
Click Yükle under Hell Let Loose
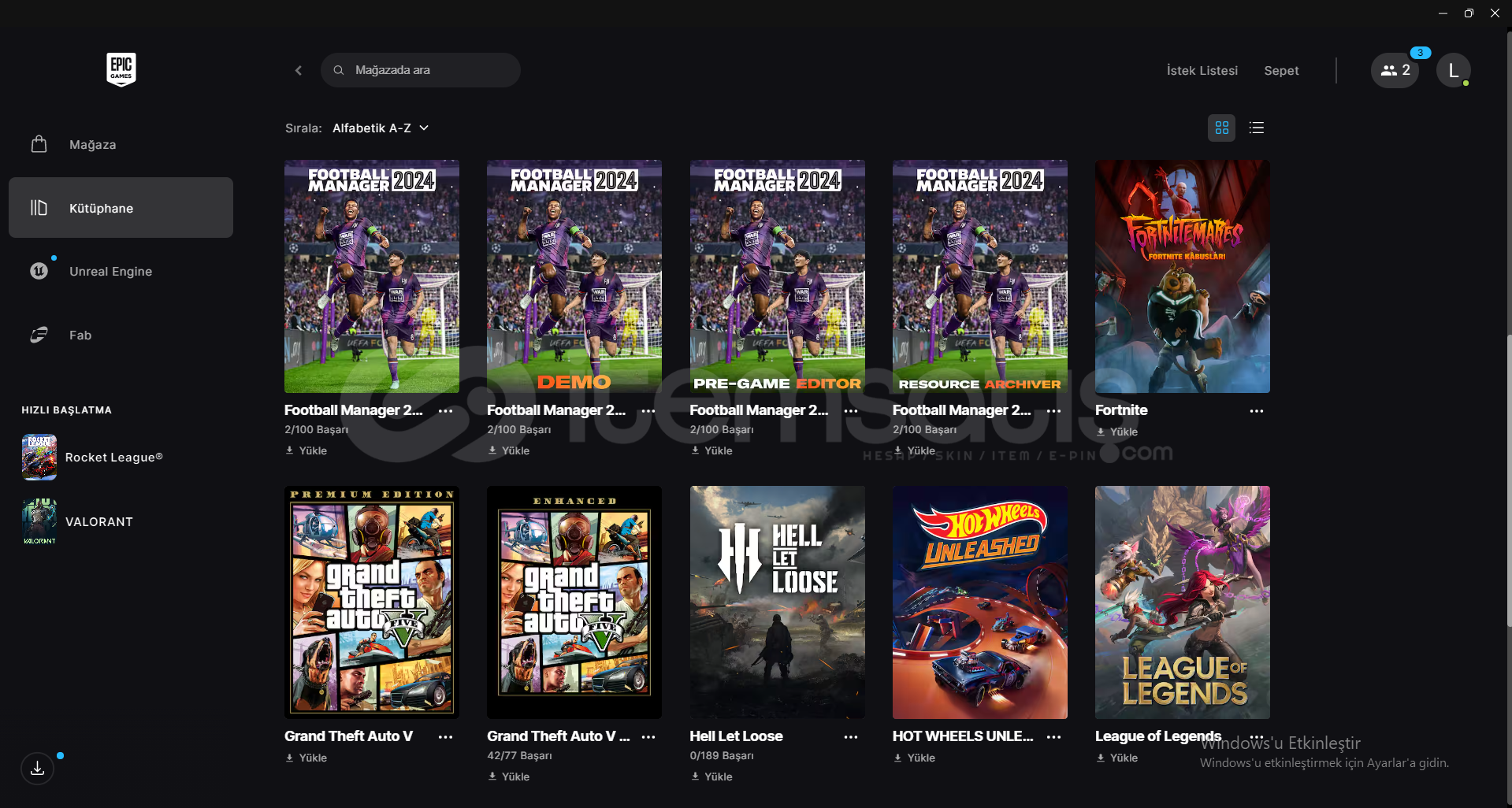(711, 777)
